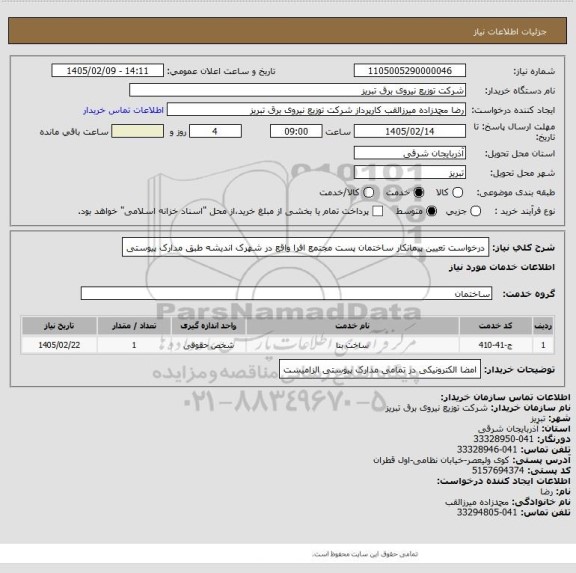This screenshot has width=576, height=573.
Task: Click the deadline time field 09:00
Action: [x=296, y=131]
